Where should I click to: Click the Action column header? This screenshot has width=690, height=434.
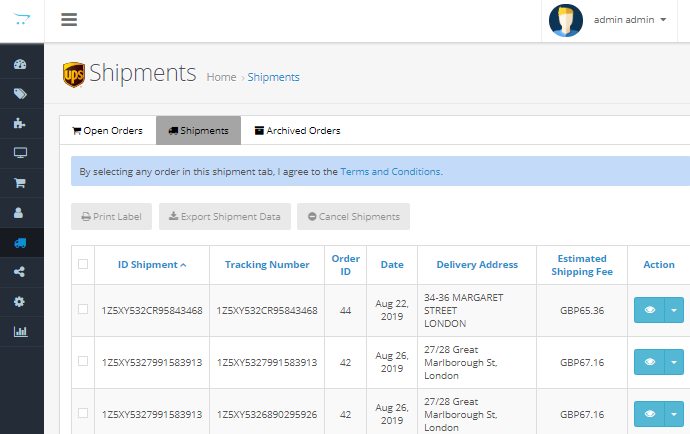tap(659, 265)
